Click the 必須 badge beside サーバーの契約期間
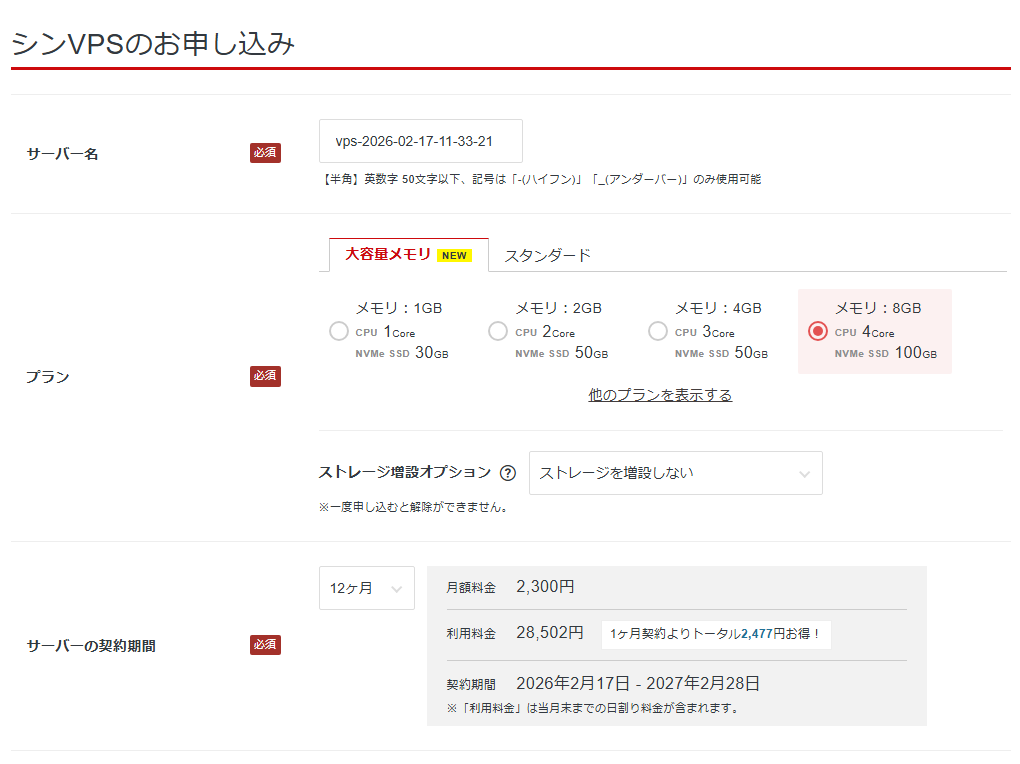1020x764 pixels. [x=265, y=645]
